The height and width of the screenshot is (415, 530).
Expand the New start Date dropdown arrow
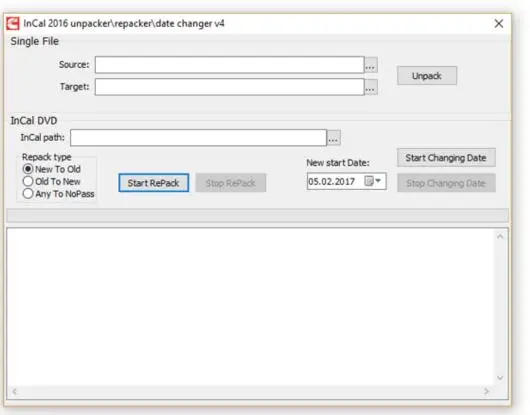[378, 181]
